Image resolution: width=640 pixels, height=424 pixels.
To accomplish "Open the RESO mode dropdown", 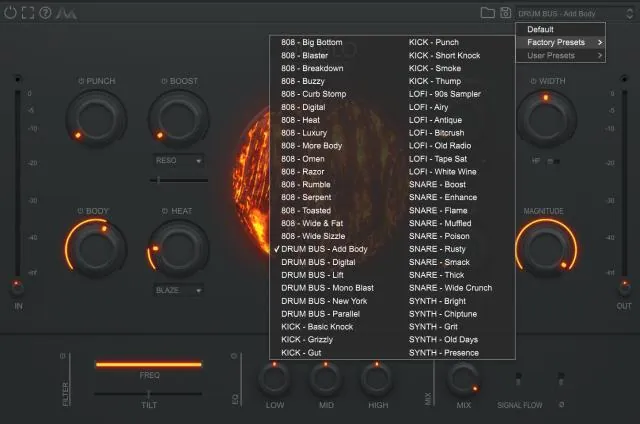I will tap(179, 159).
